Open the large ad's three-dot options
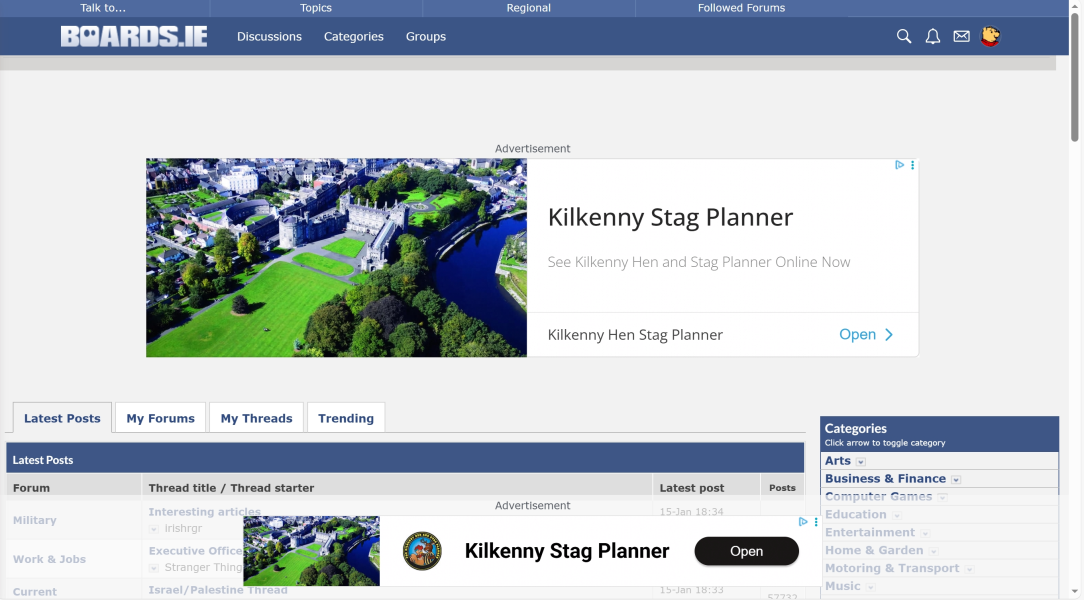The height and width of the screenshot is (600, 1084). tap(913, 165)
